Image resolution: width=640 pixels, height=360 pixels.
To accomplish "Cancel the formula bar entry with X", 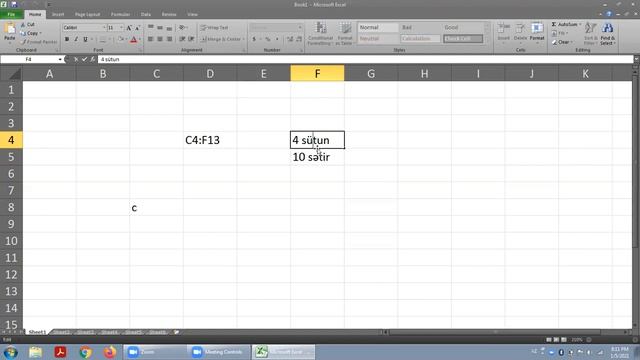I will (76, 60).
